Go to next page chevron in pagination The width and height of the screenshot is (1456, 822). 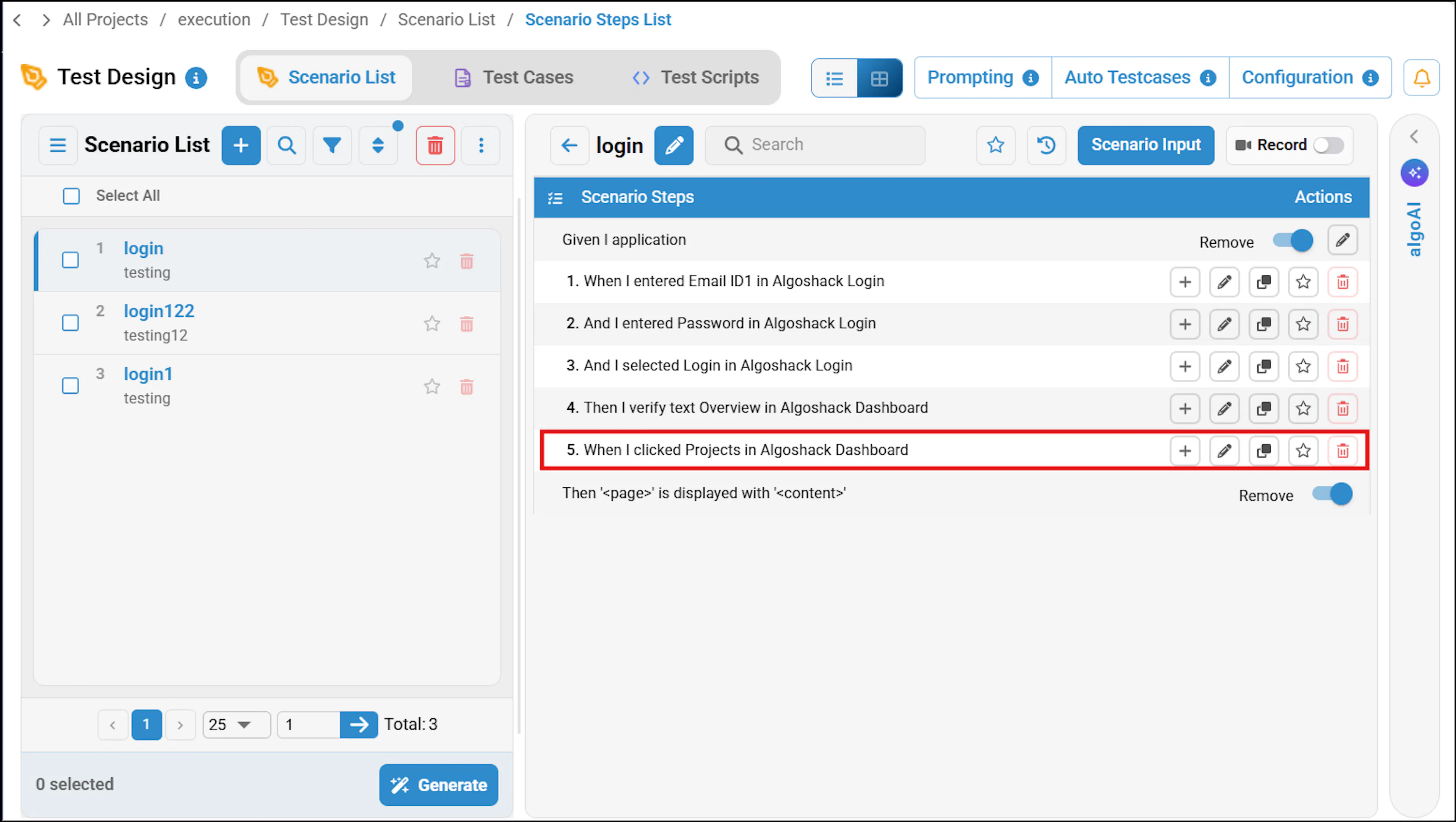[x=180, y=725]
